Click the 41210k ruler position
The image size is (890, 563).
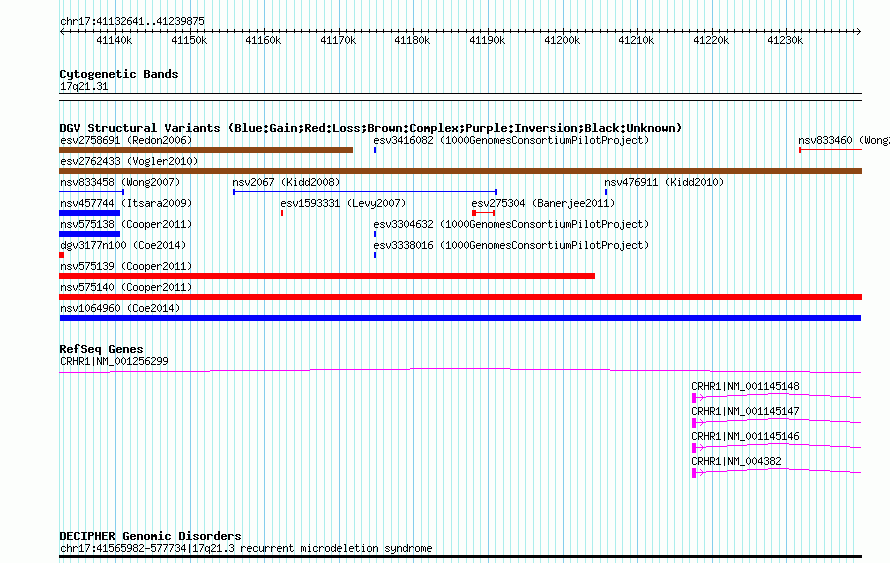(x=636, y=40)
